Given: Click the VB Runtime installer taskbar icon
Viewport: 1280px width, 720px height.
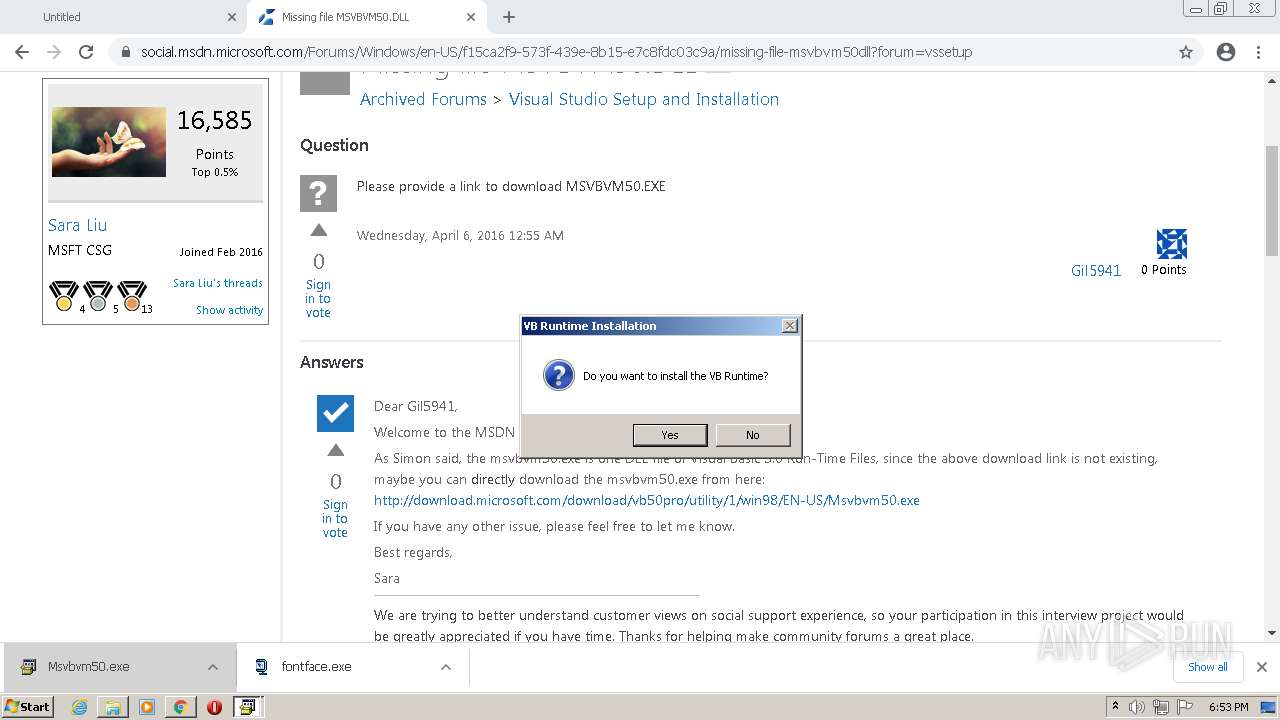Looking at the screenshot, I should coord(247,707).
